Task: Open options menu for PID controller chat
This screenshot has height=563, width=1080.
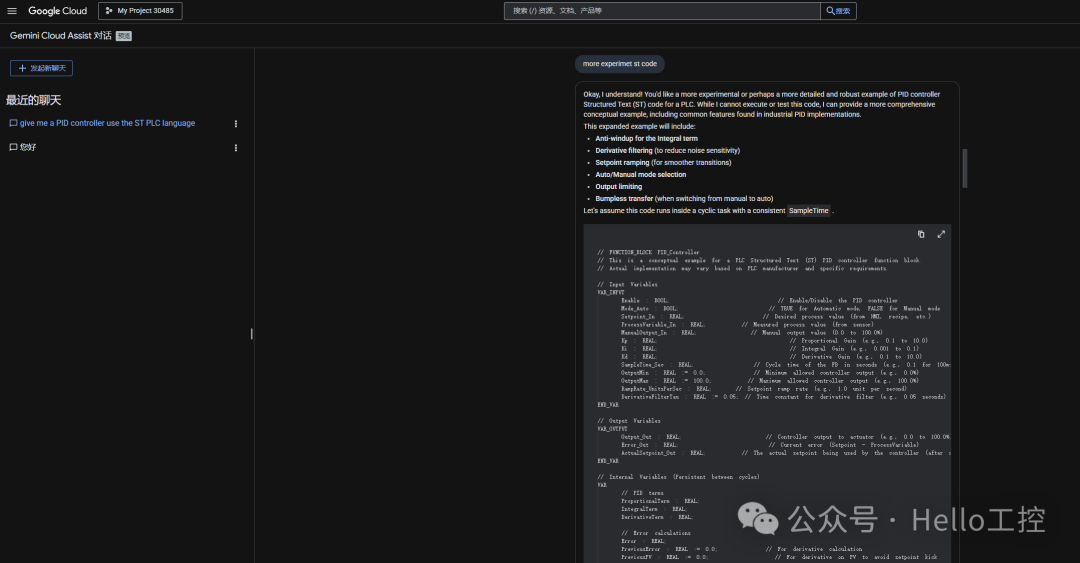Action: [236, 124]
